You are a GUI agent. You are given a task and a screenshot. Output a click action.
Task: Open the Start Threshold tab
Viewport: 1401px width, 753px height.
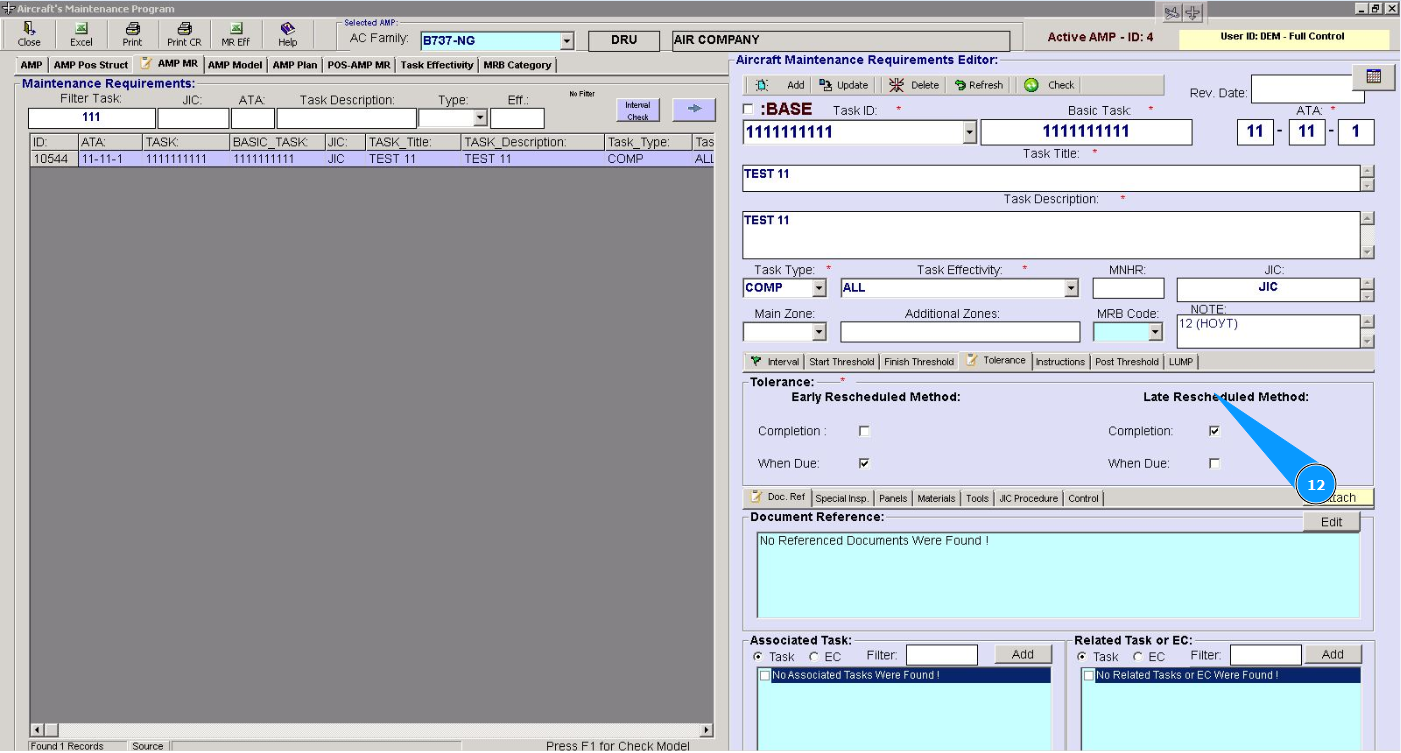841,362
